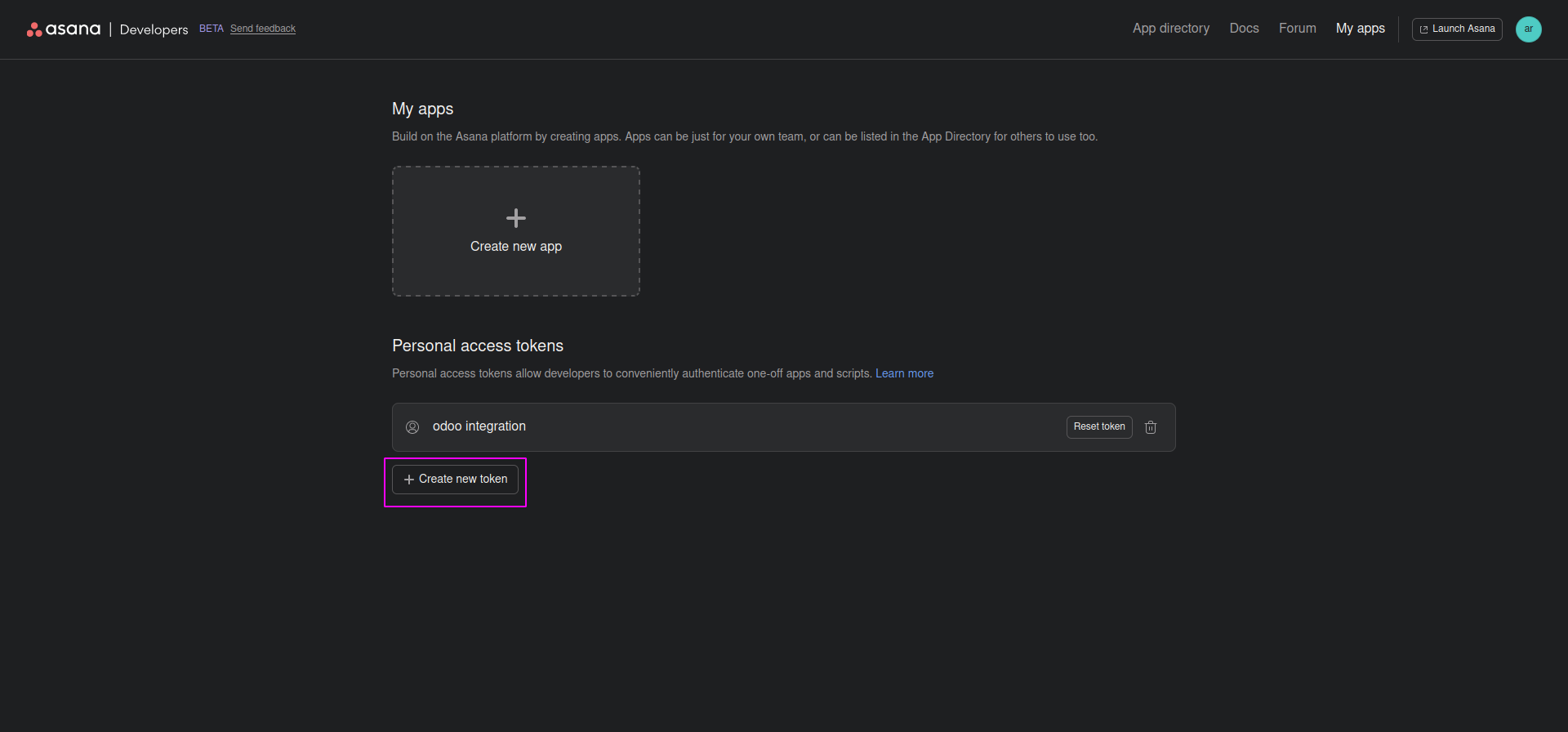
Task: Click the Asana logo icon
Action: (x=34, y=29)
